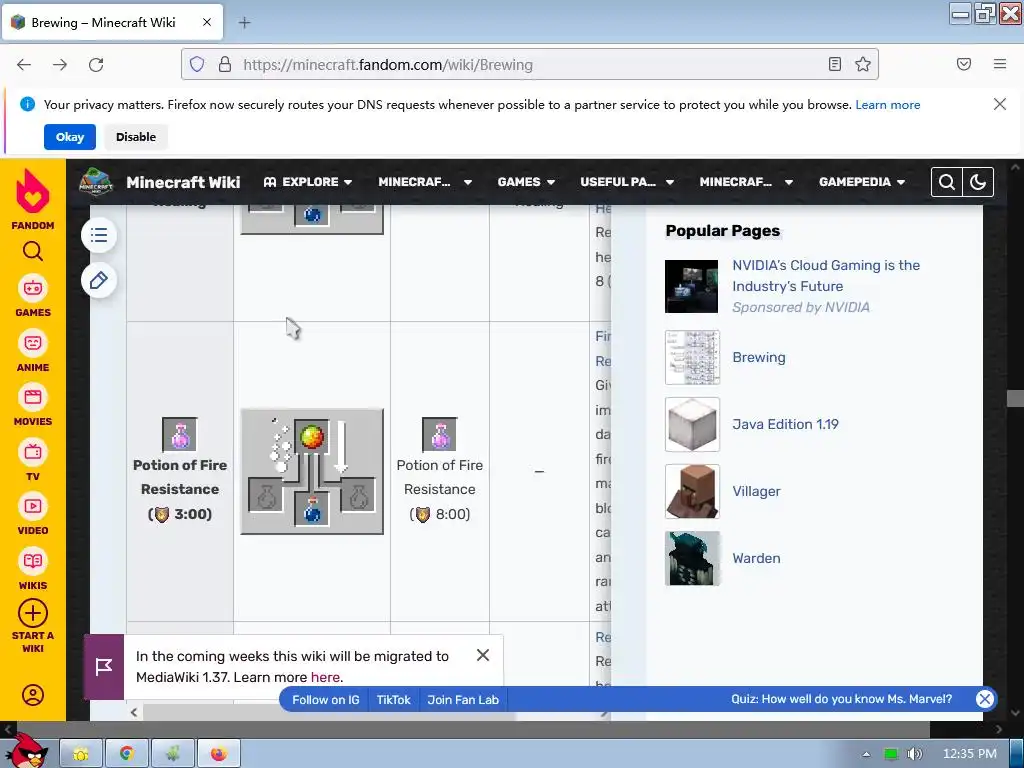
Task: Open the Java Edition 1.19 link
Action: pos(785,424)
